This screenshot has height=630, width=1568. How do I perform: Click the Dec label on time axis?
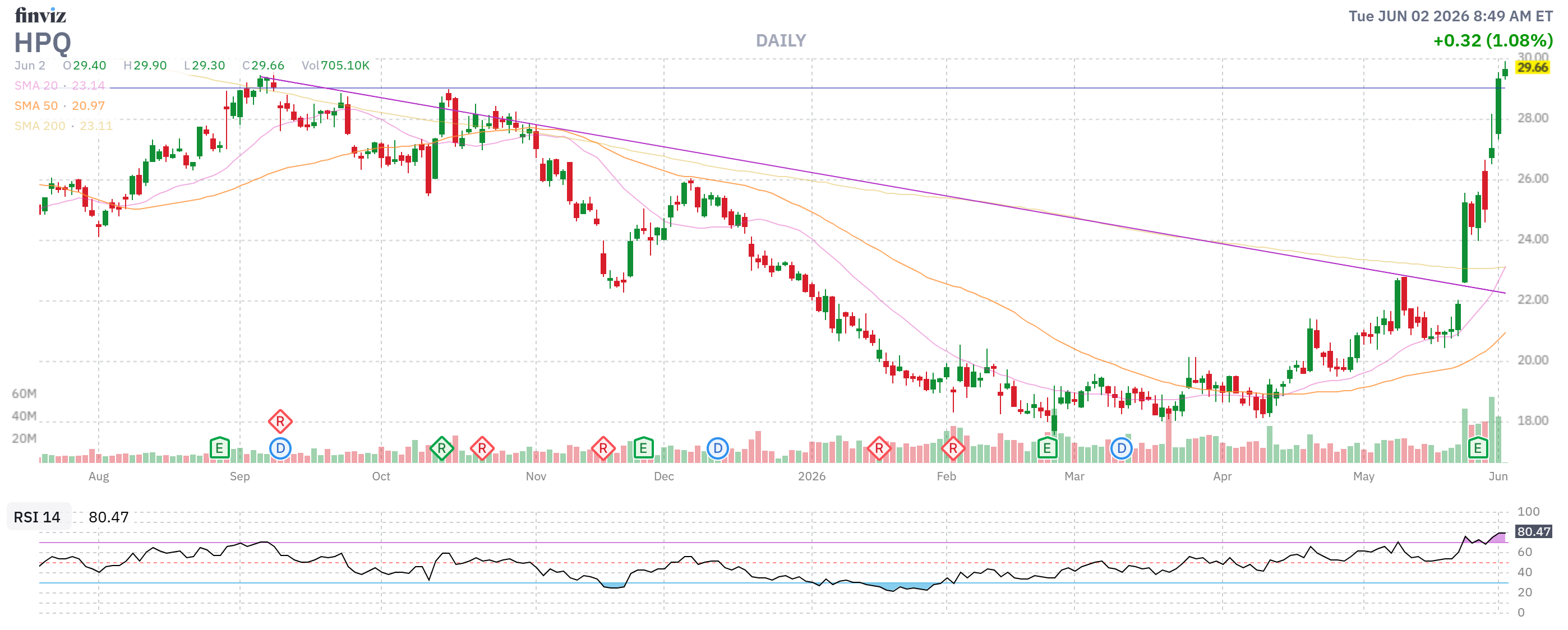pyautogui.click(x=664, y=476)
